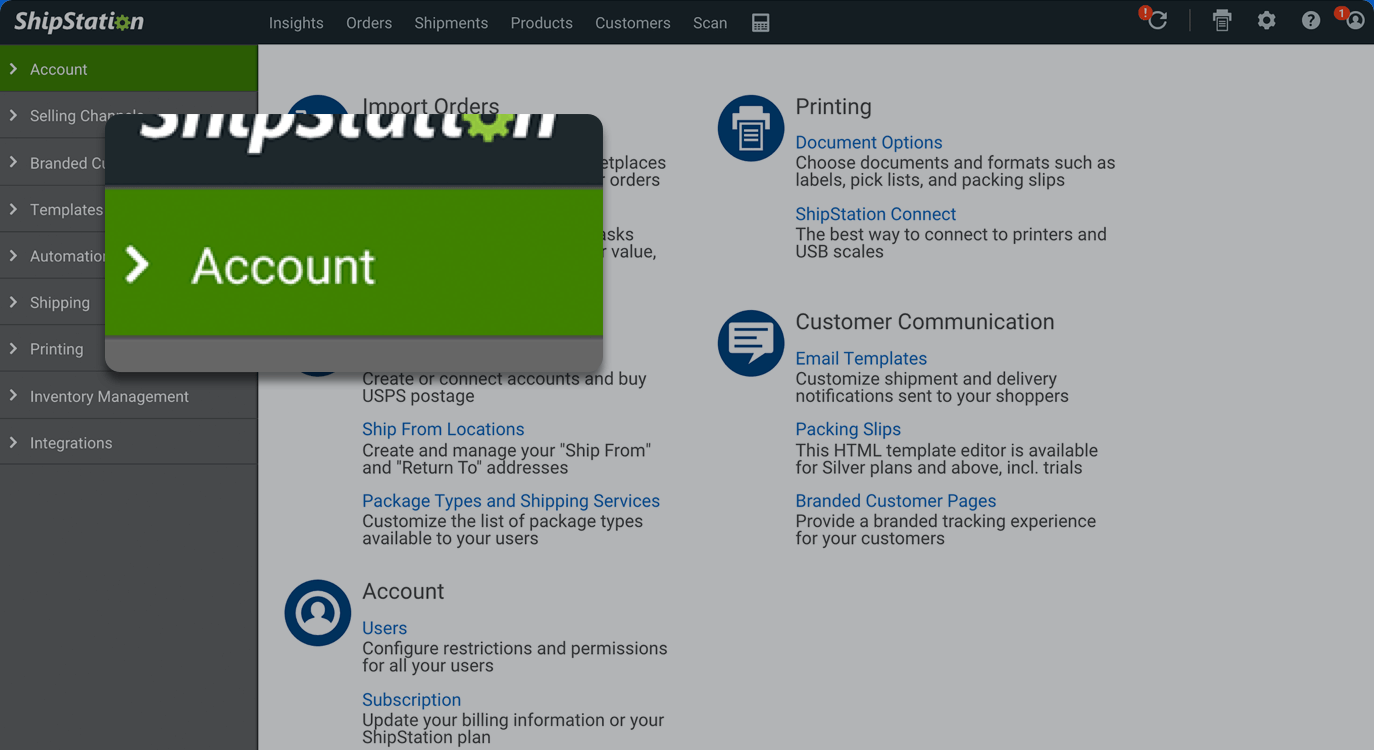Open the rate calculator icon in top bar

(760, 22)
